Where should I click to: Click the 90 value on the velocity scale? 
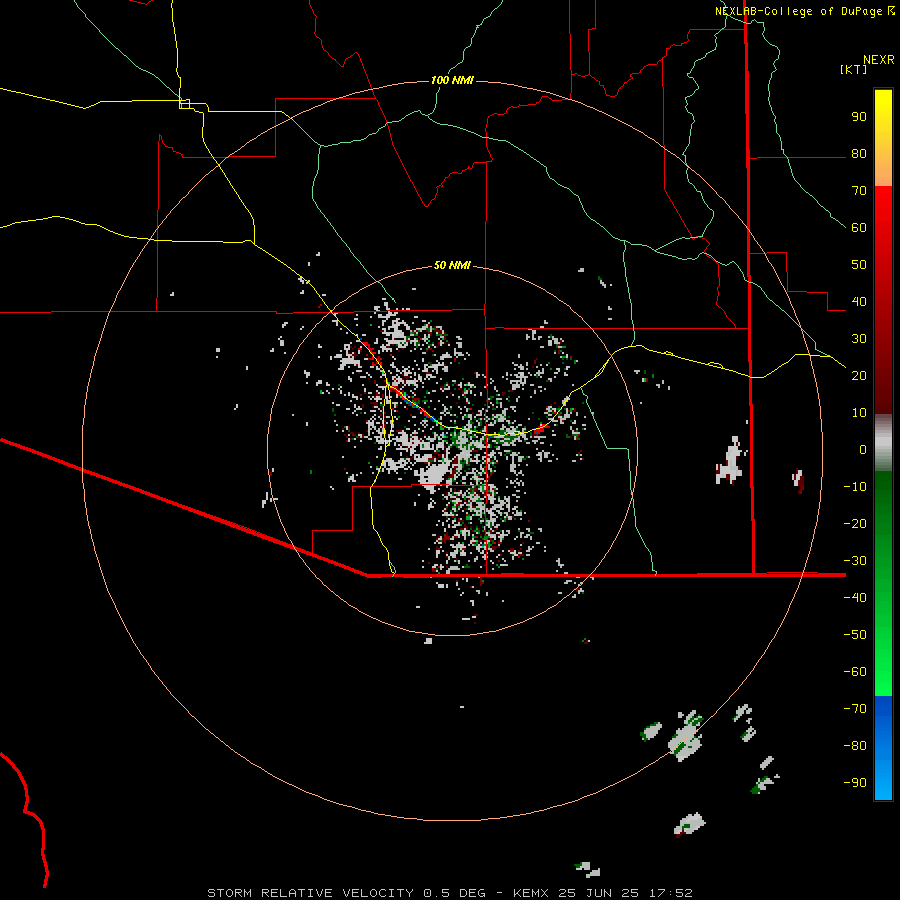(859, 117)
